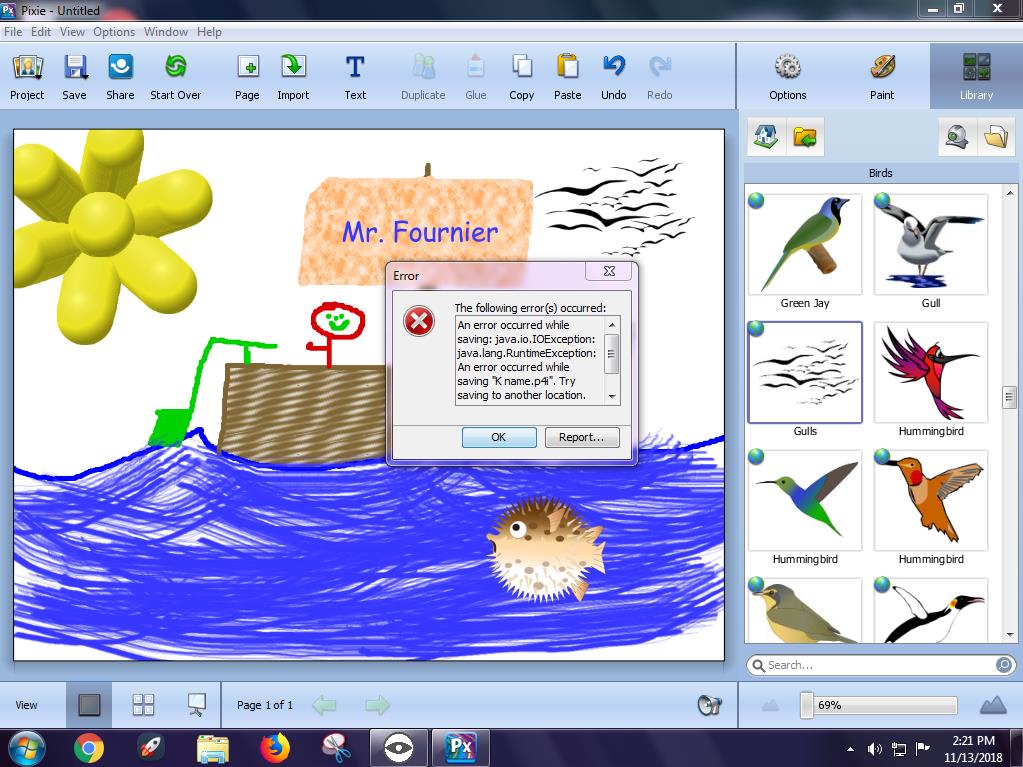Open the View menu
This screenshot has height=767, width=1023.
pos(72,31)
